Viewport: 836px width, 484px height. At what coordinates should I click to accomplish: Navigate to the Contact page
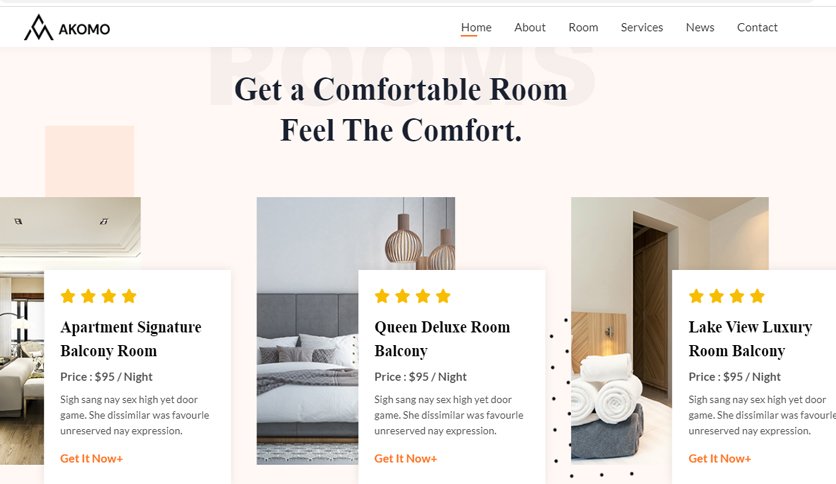[757, 27]
